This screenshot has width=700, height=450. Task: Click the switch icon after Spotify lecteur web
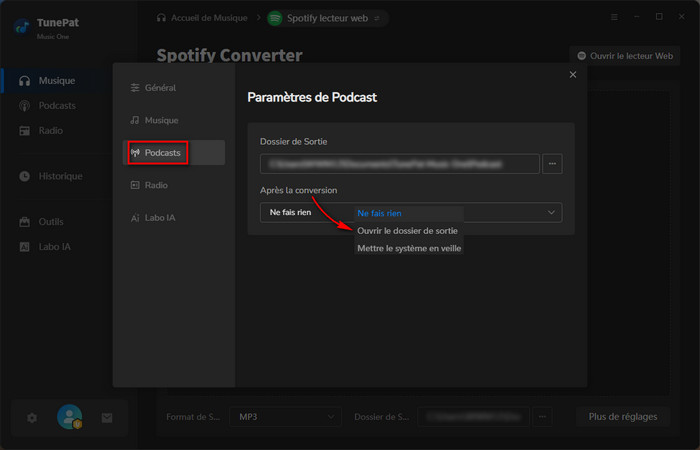tap(377, 18)
